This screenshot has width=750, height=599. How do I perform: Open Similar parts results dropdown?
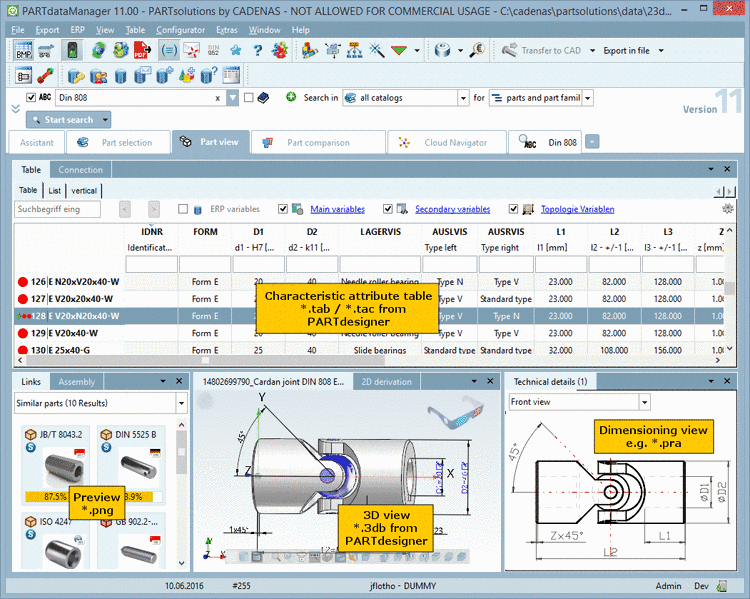tap(181, 402)
